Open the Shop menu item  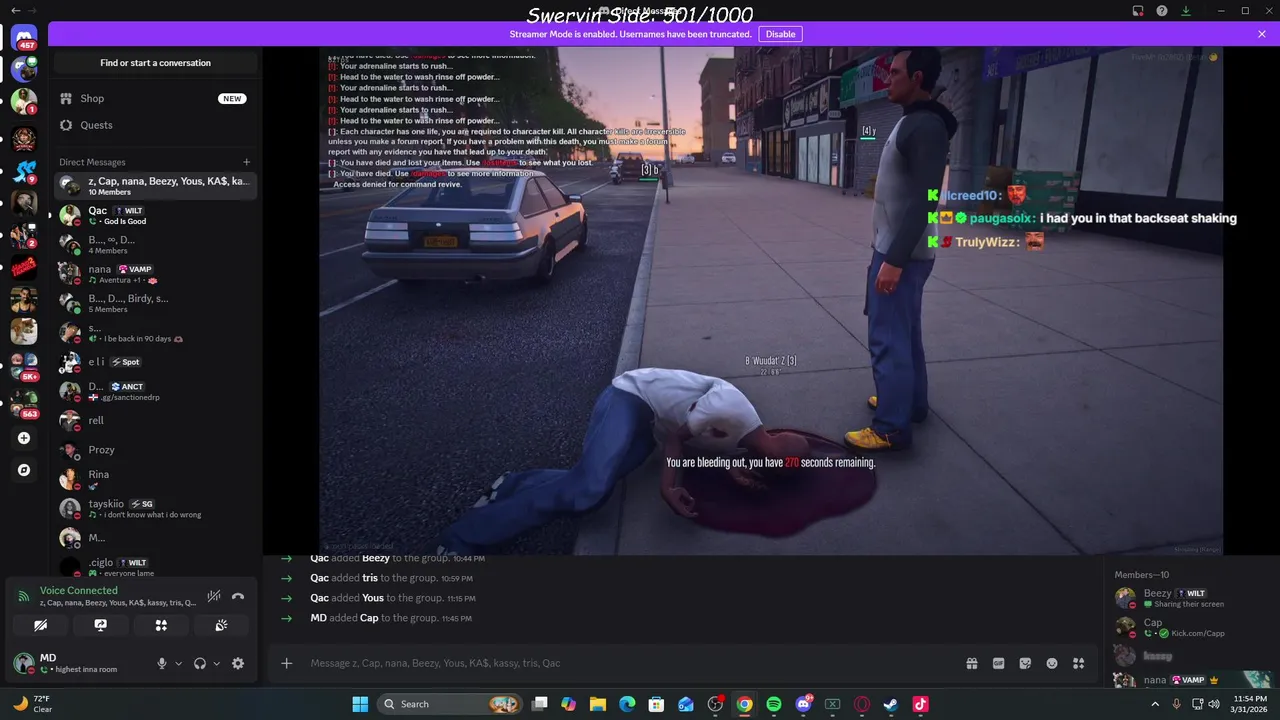pos(155,98)
